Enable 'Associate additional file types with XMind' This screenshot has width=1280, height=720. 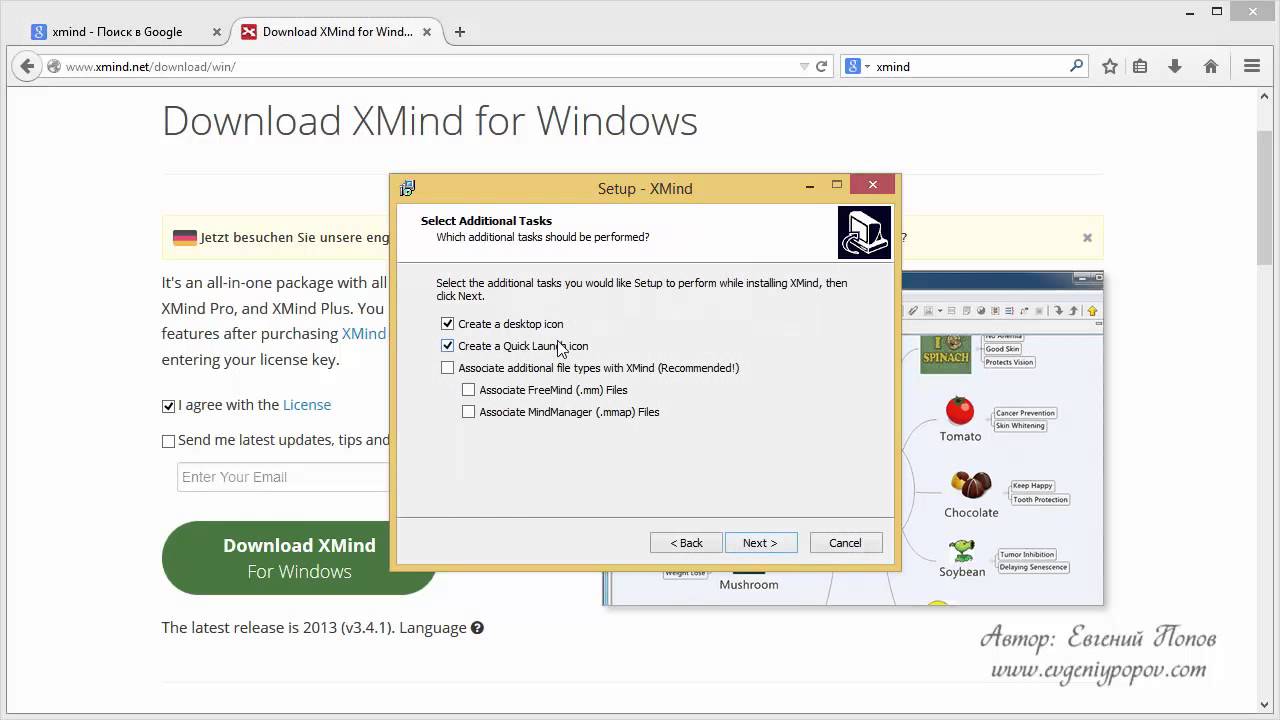coord(447,368)
